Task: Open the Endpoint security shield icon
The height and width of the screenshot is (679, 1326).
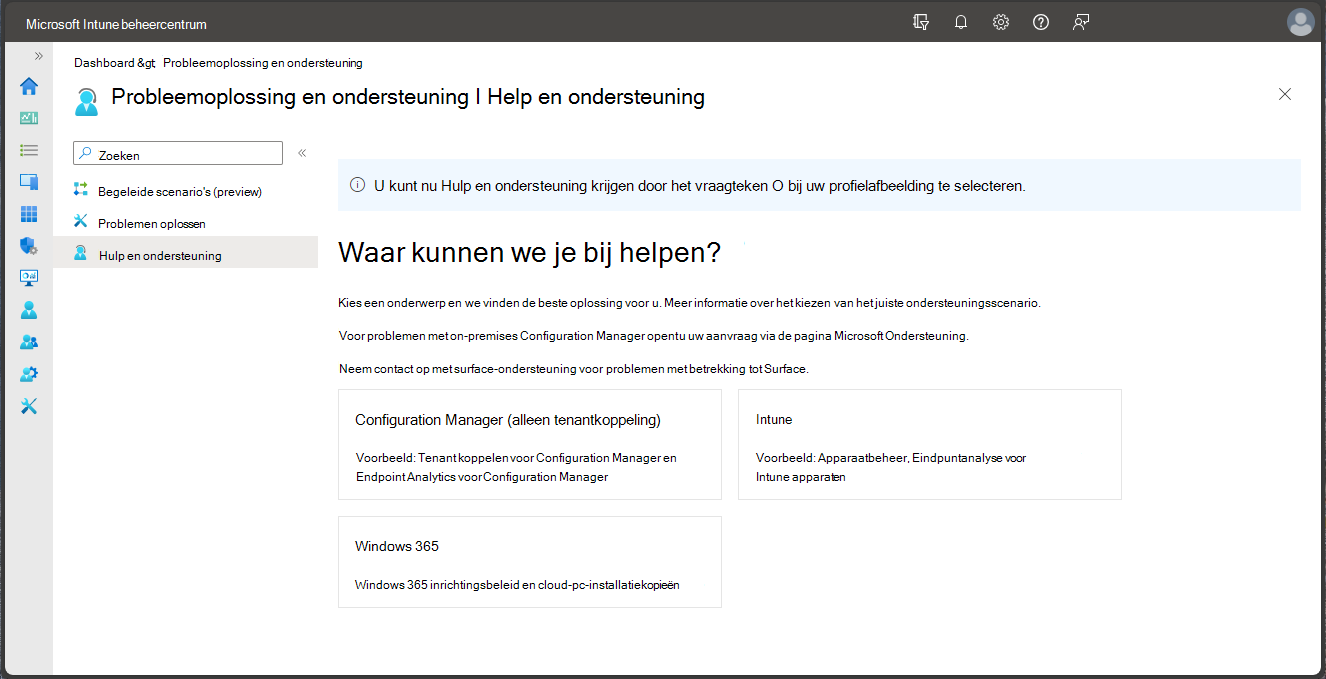Action: pos(29,246)
